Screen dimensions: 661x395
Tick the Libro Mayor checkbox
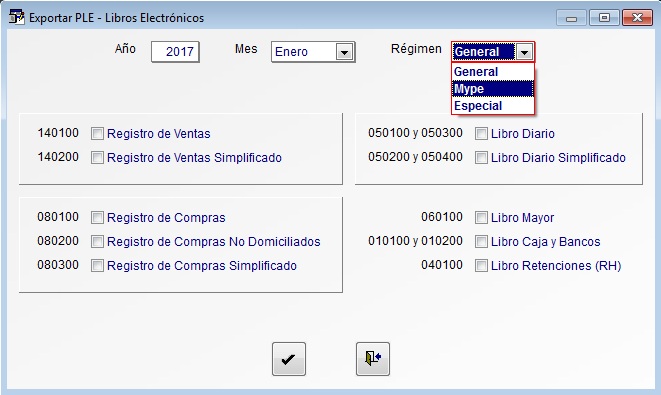pos(481,218)
